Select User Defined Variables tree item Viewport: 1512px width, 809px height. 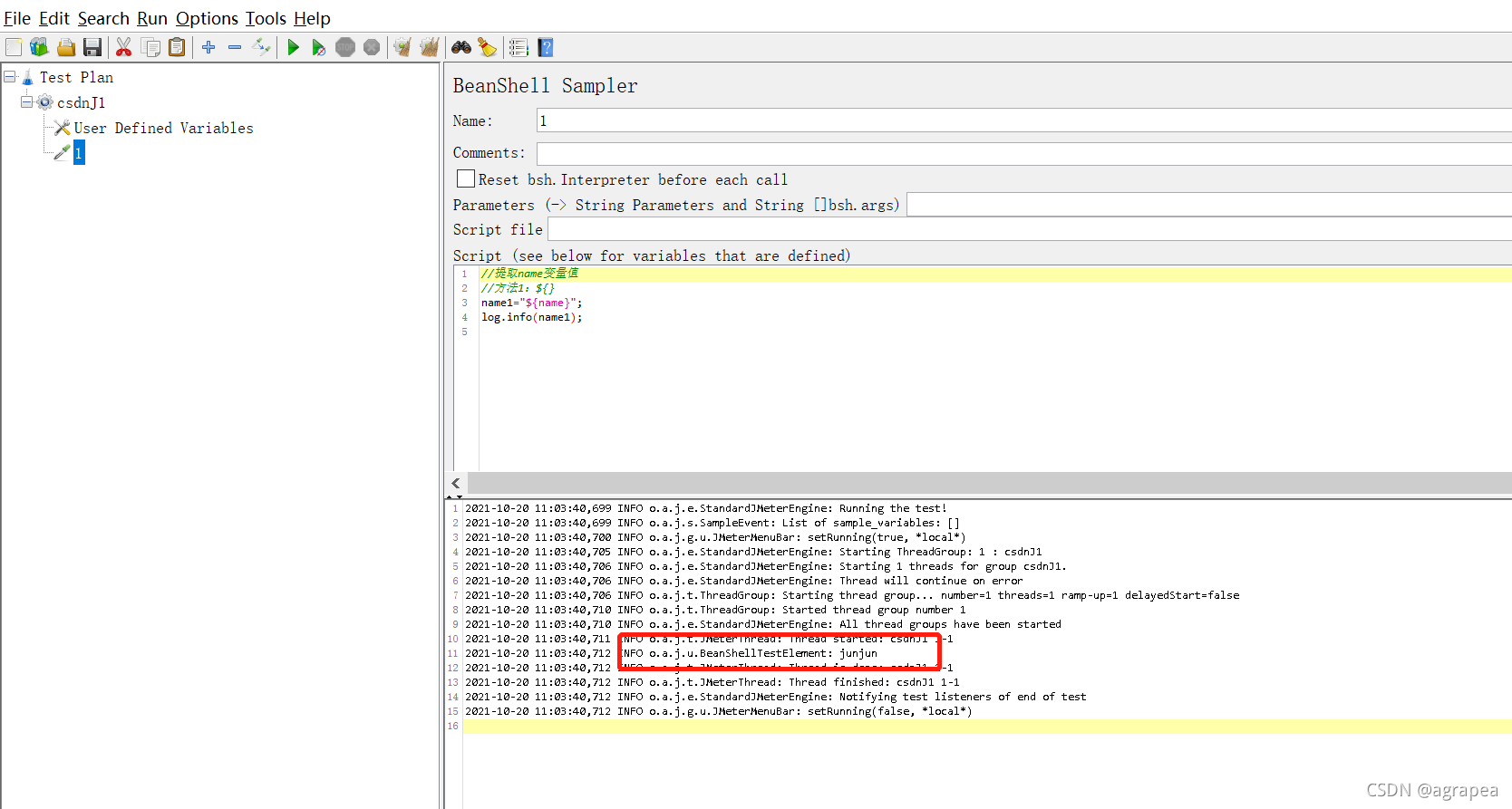pyautogui.click(x=163, y=128)
